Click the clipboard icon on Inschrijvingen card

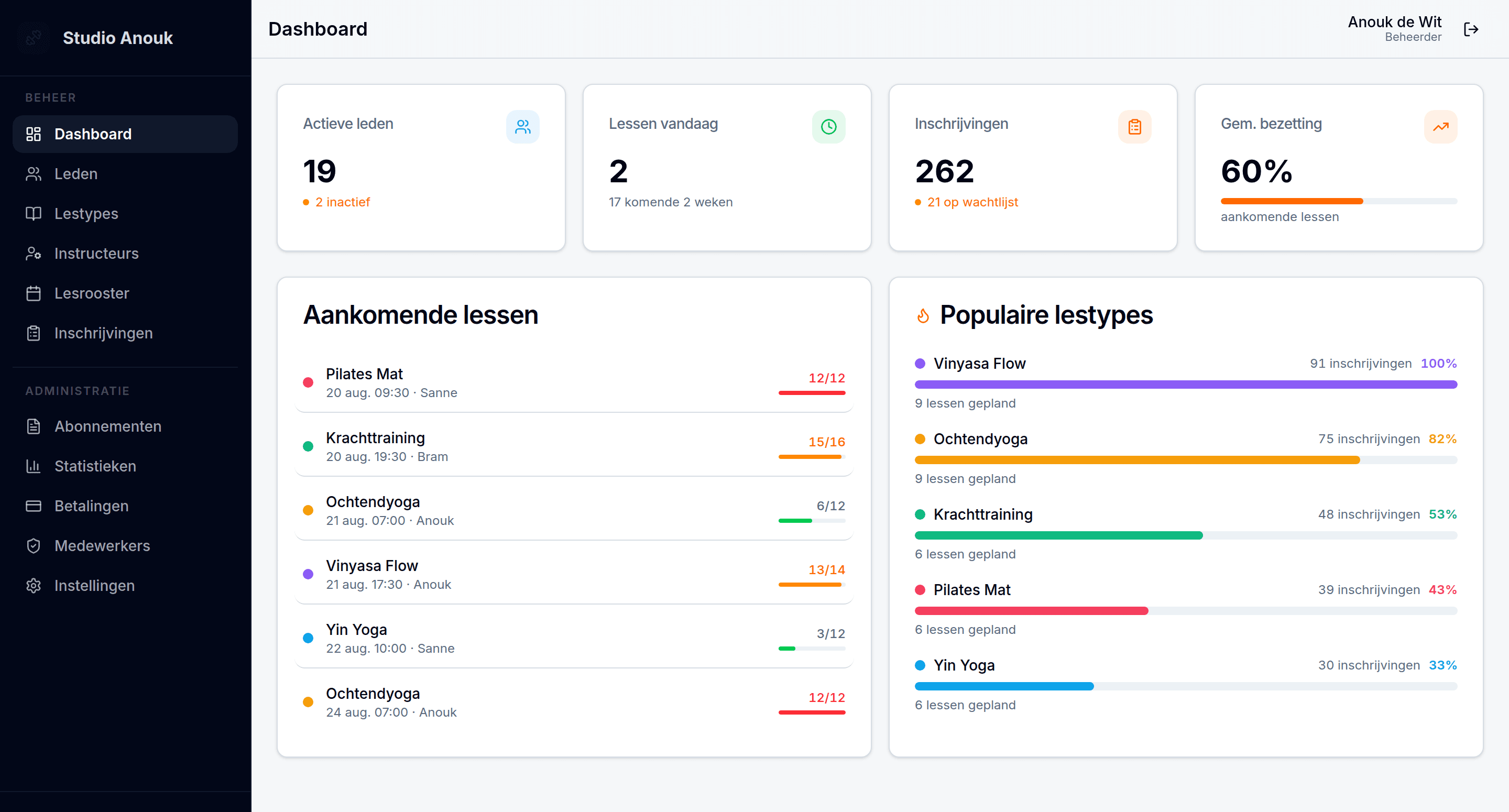tap(1134, 127)
